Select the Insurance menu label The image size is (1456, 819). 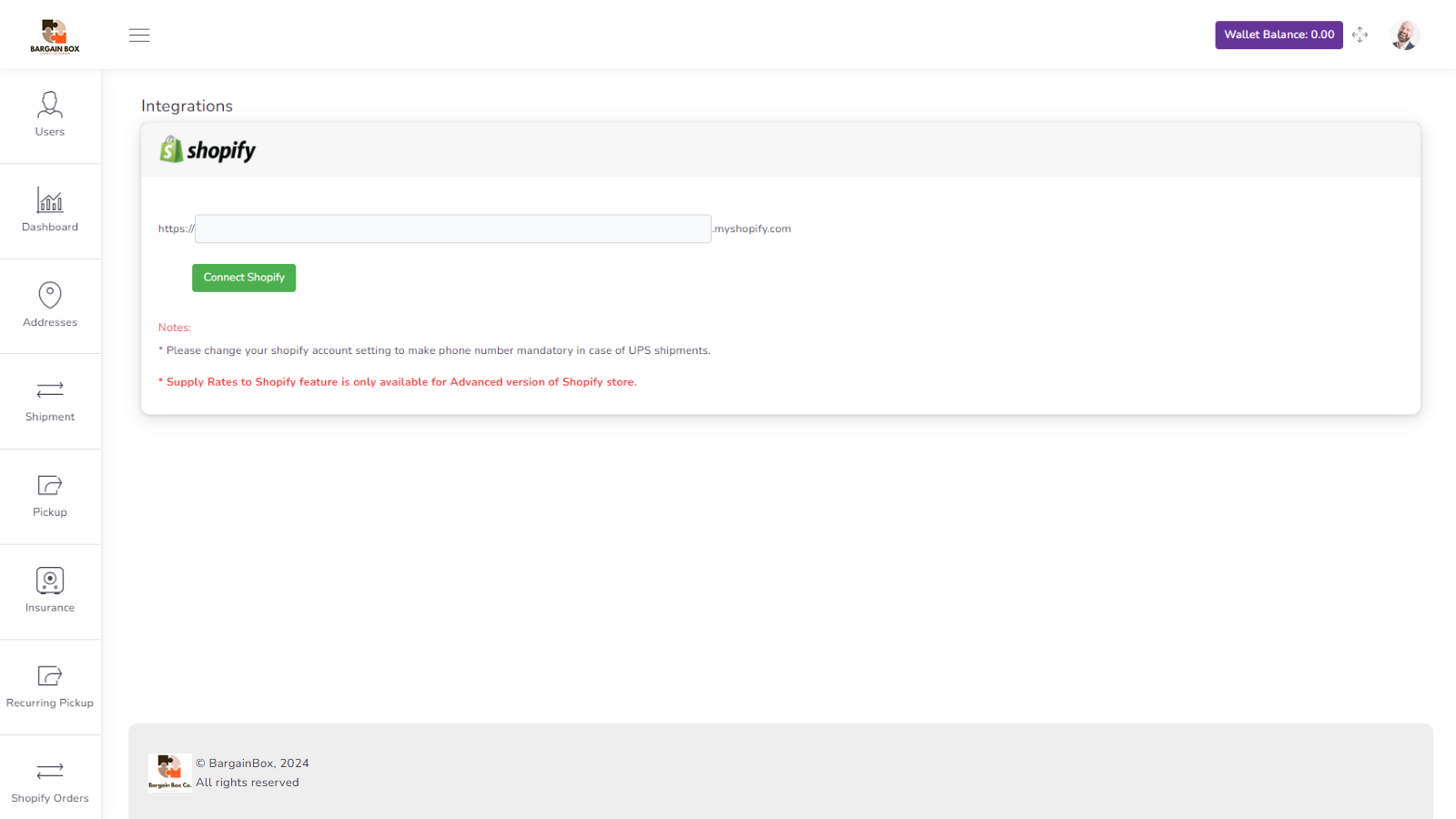coord(50,608)
